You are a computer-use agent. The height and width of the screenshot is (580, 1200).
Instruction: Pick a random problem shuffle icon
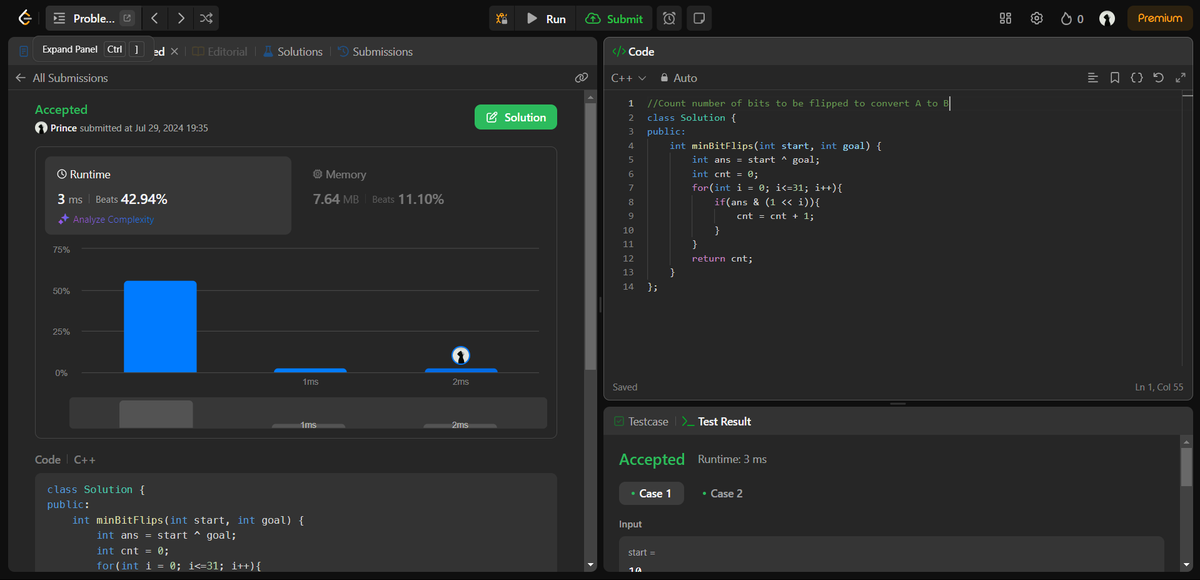(206, 18)
